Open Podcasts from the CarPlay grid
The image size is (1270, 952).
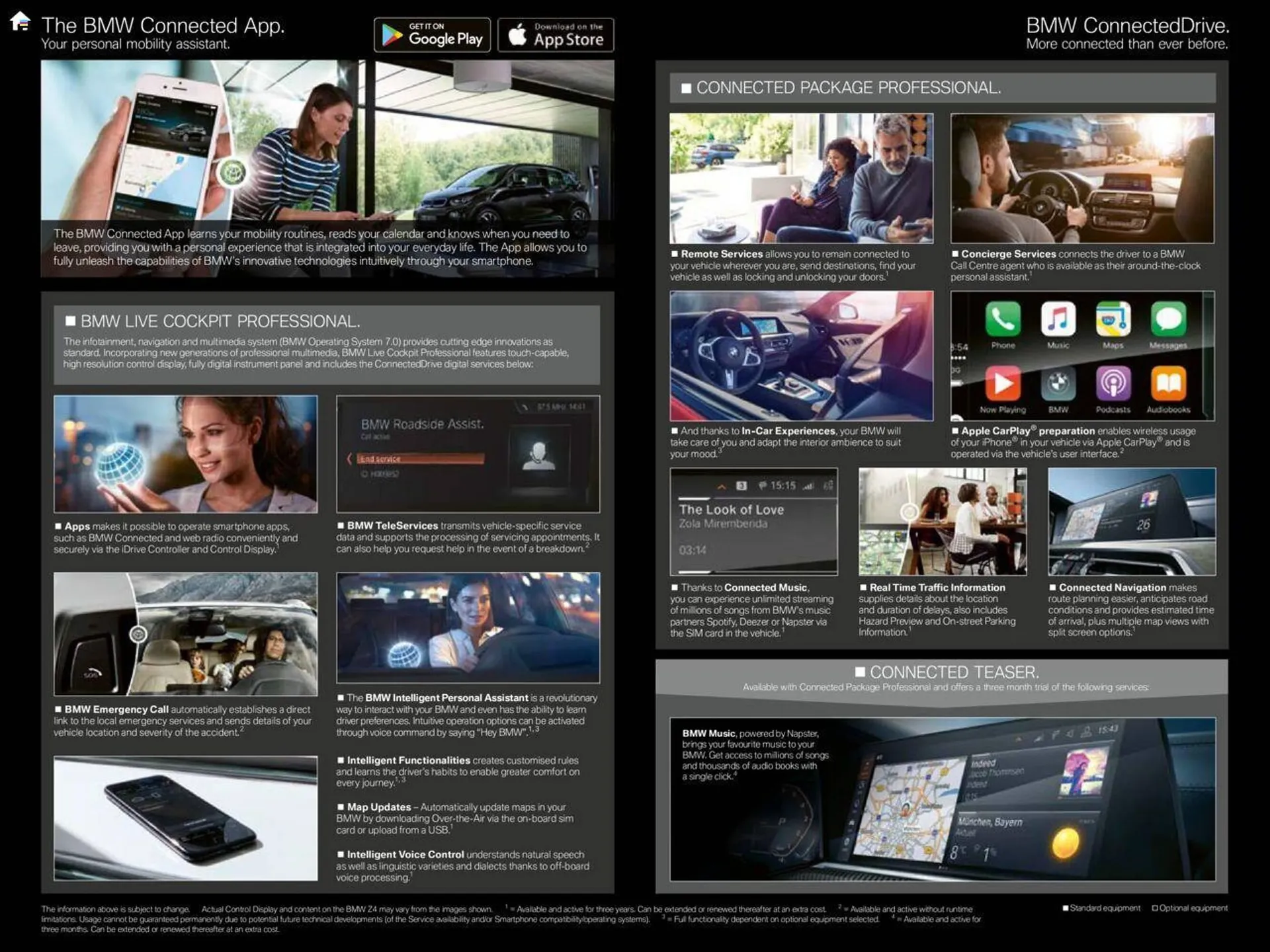point(1113,385)
